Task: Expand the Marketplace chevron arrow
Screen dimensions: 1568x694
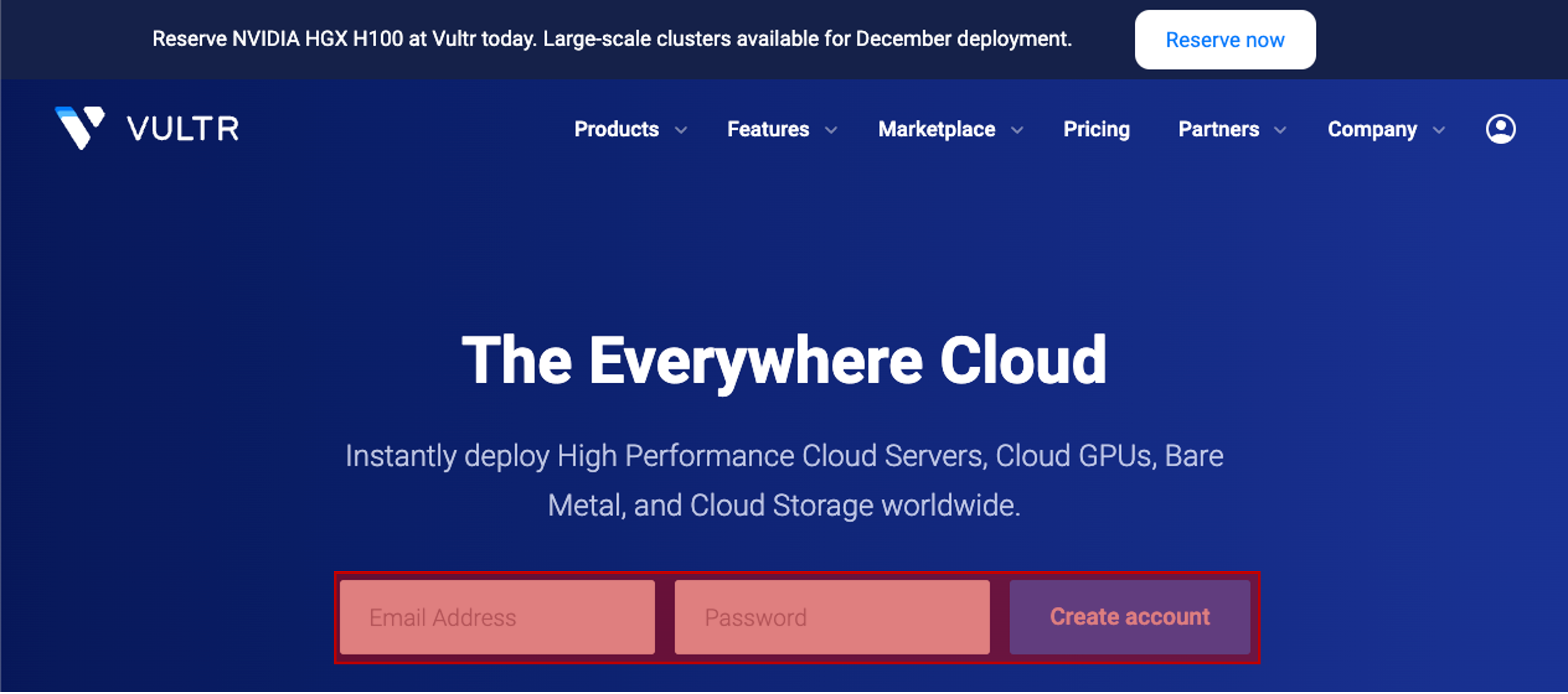Action: tap(1017, 130)
